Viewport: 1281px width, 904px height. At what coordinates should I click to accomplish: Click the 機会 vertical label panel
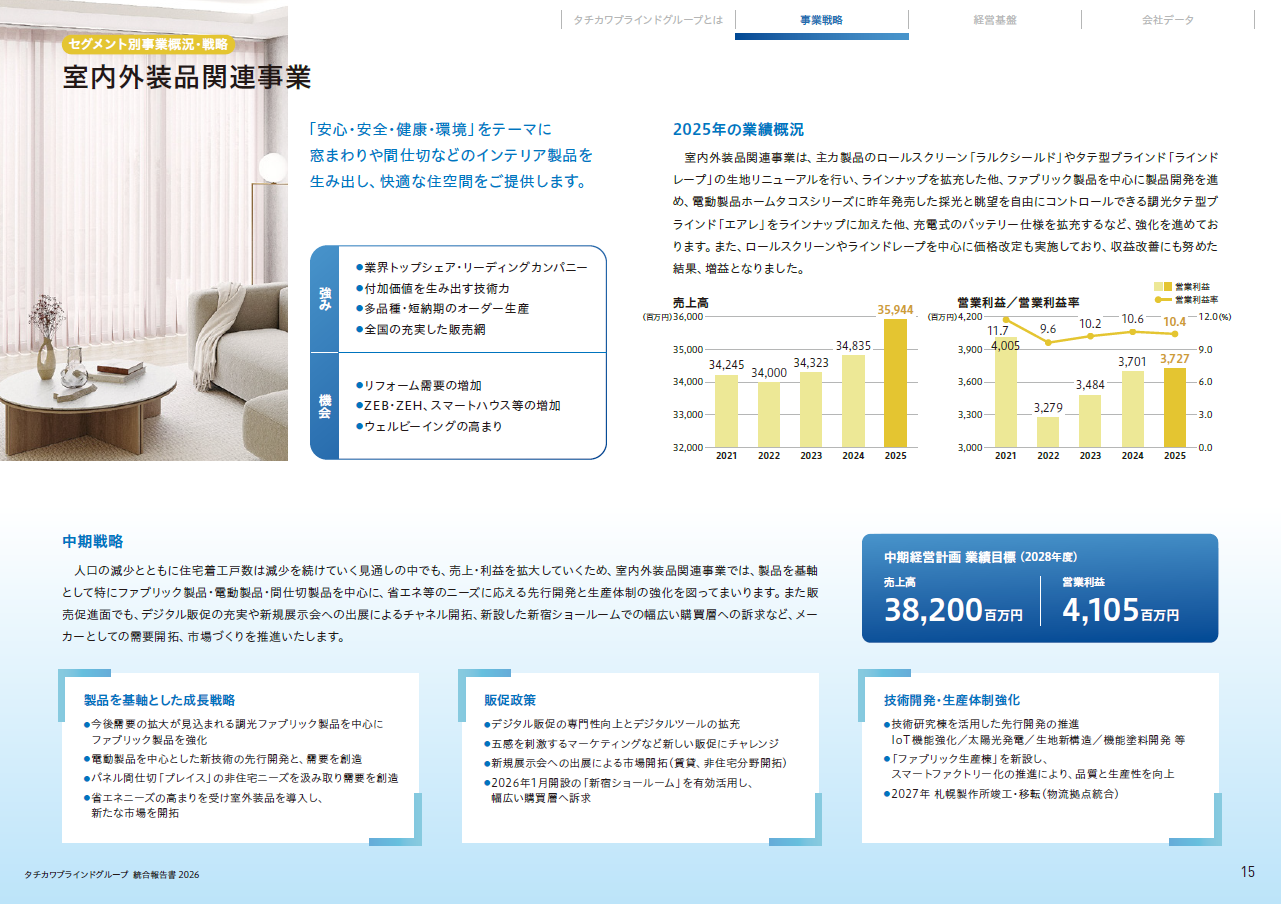pyautogui.click(x=325, y=406)
